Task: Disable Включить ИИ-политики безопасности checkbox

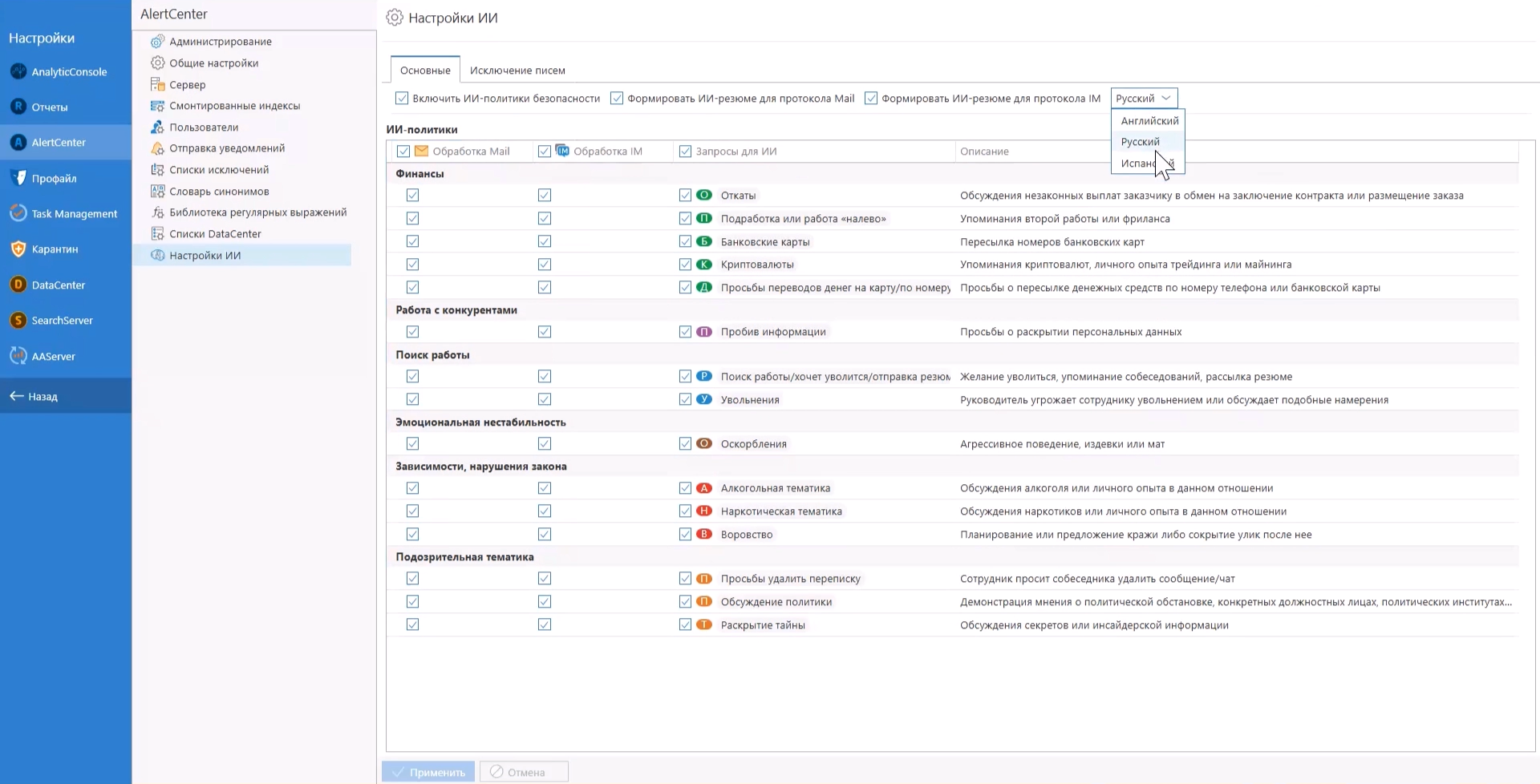Action: coord(402,99)
